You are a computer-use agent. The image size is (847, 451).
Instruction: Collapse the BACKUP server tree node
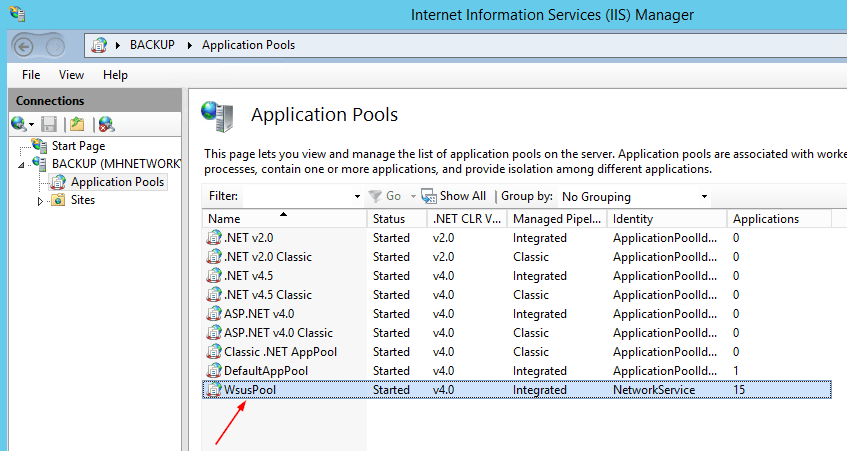(21, 165)
